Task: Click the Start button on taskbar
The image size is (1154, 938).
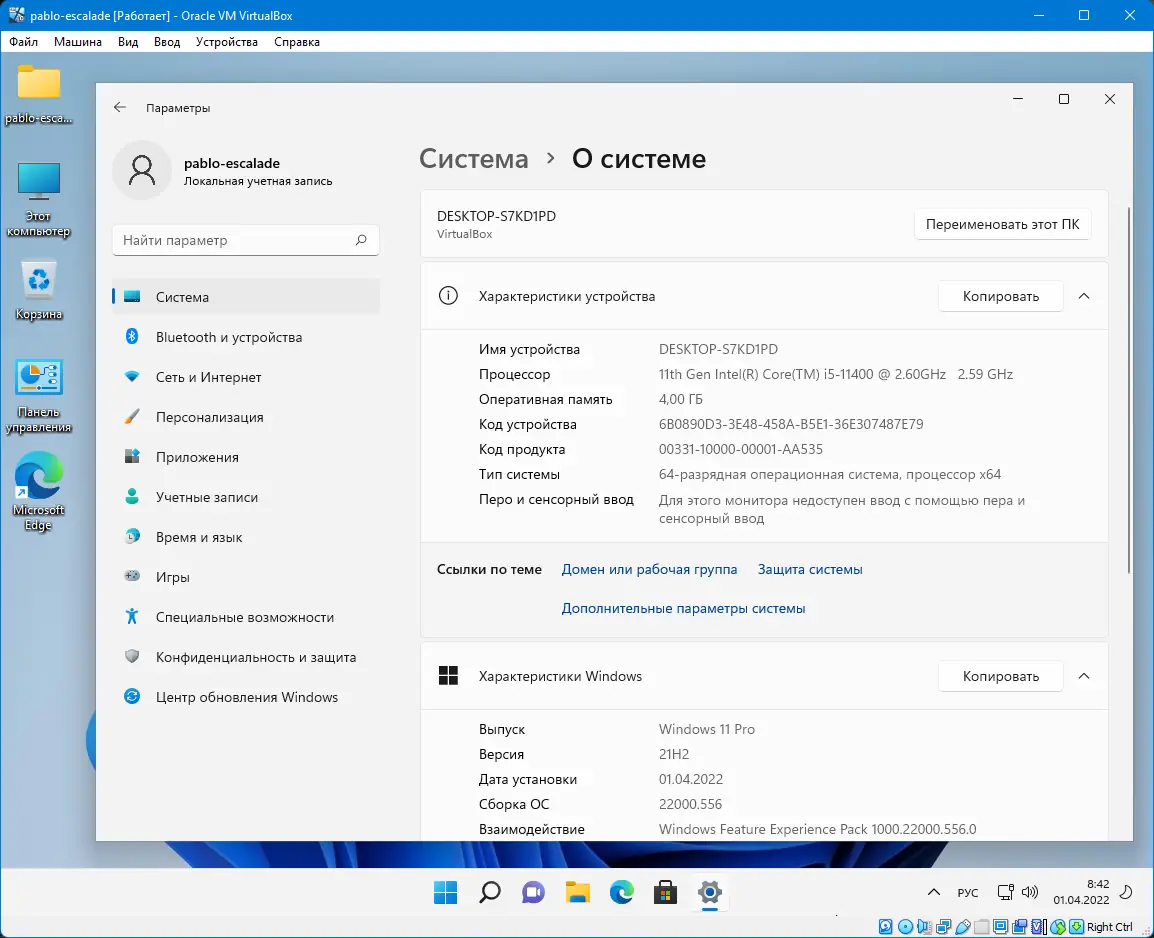Action: [x=445, y=892]
